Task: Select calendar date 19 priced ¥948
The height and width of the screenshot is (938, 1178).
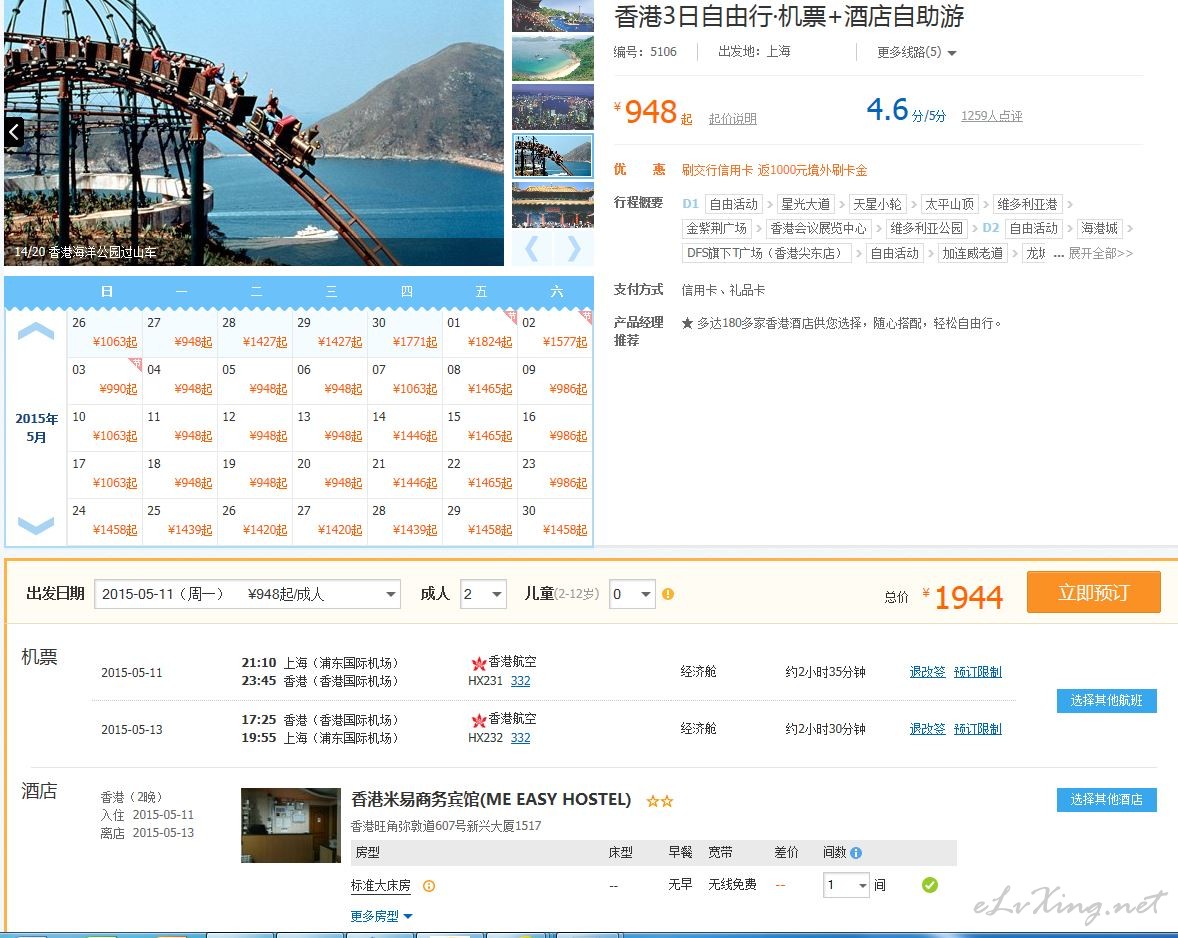Action: (x=255, y=474)
